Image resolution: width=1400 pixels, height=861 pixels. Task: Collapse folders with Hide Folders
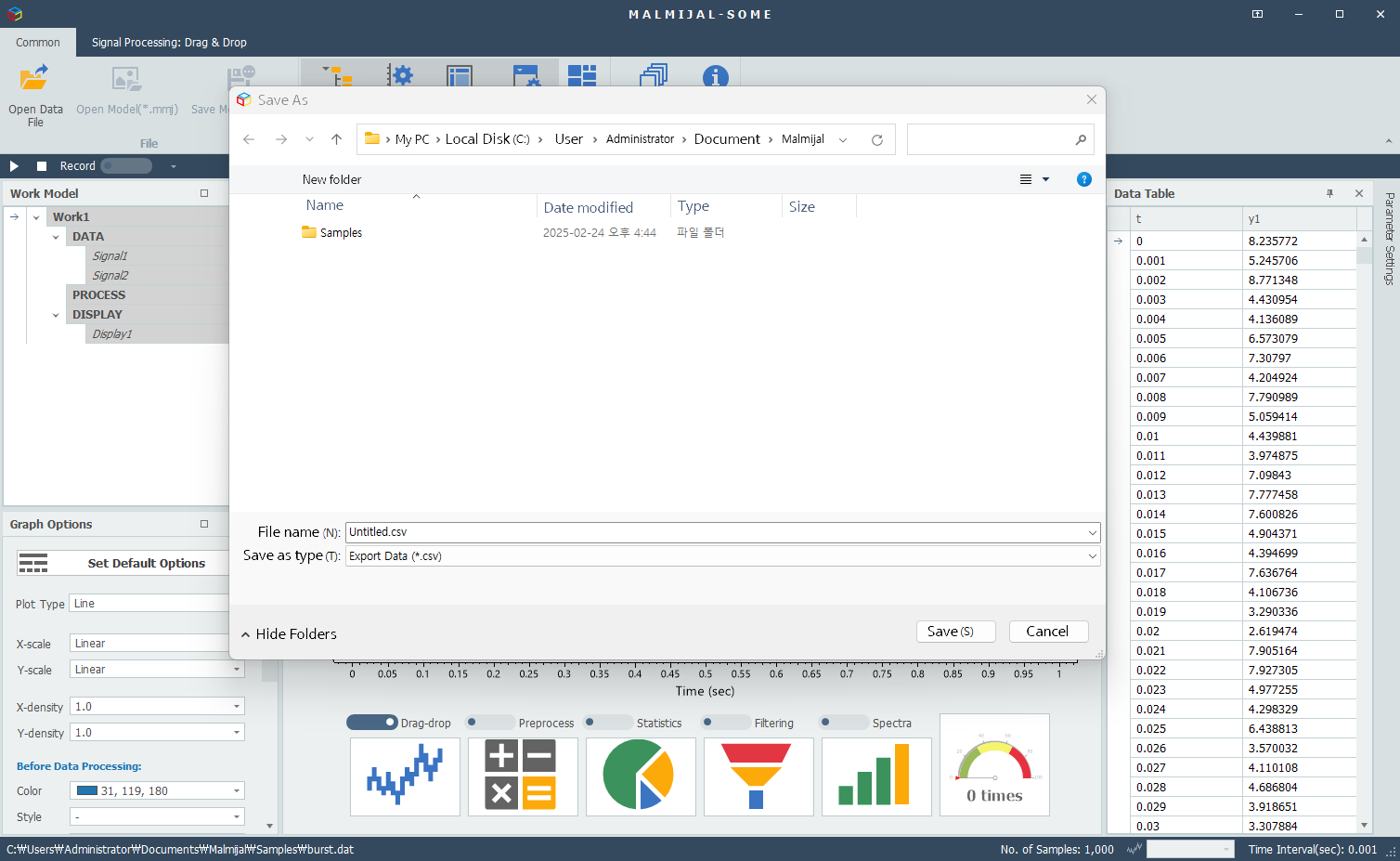pyautogui.click(x=289, y=634)
